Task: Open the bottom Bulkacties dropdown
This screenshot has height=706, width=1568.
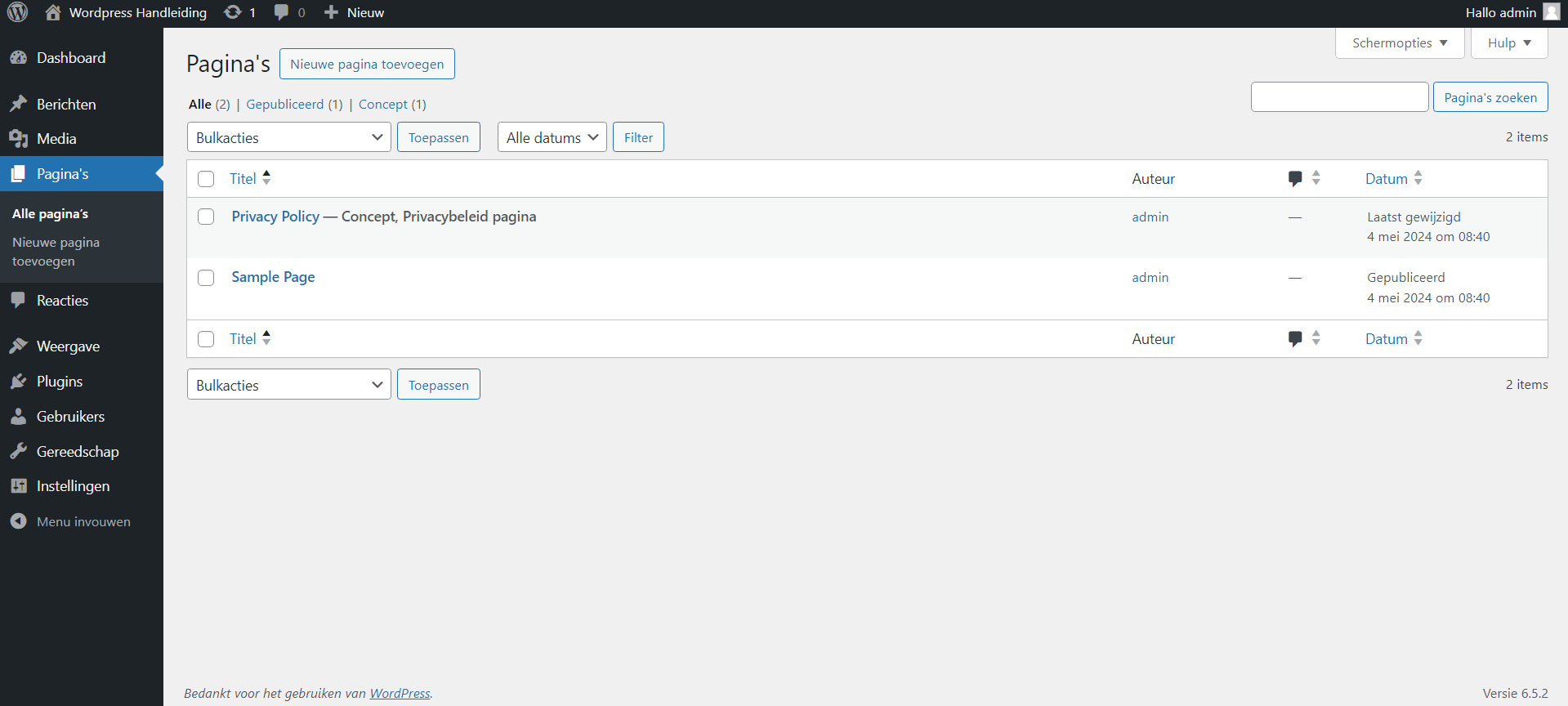Action: pyautogui.click(x=289, y=385)
